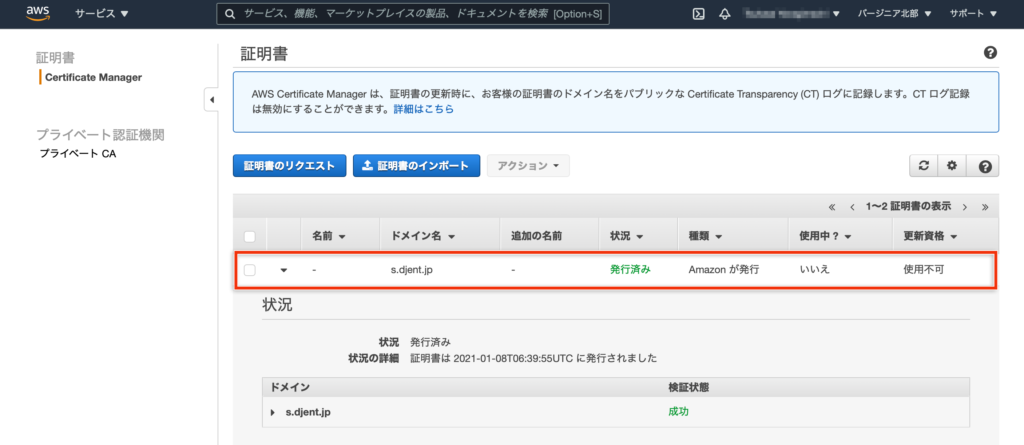Sort by the 種類 column

705,237
